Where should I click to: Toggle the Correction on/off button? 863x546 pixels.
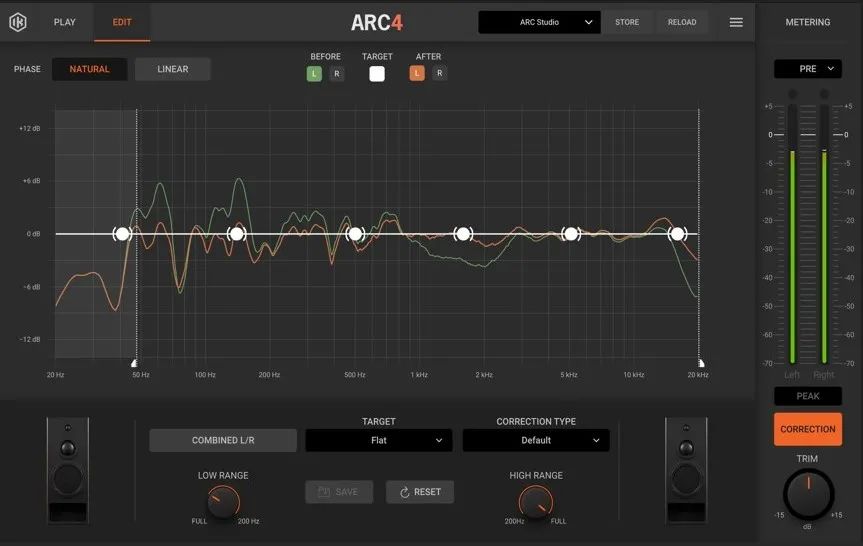pyautogui.click(x=807, y=429)
